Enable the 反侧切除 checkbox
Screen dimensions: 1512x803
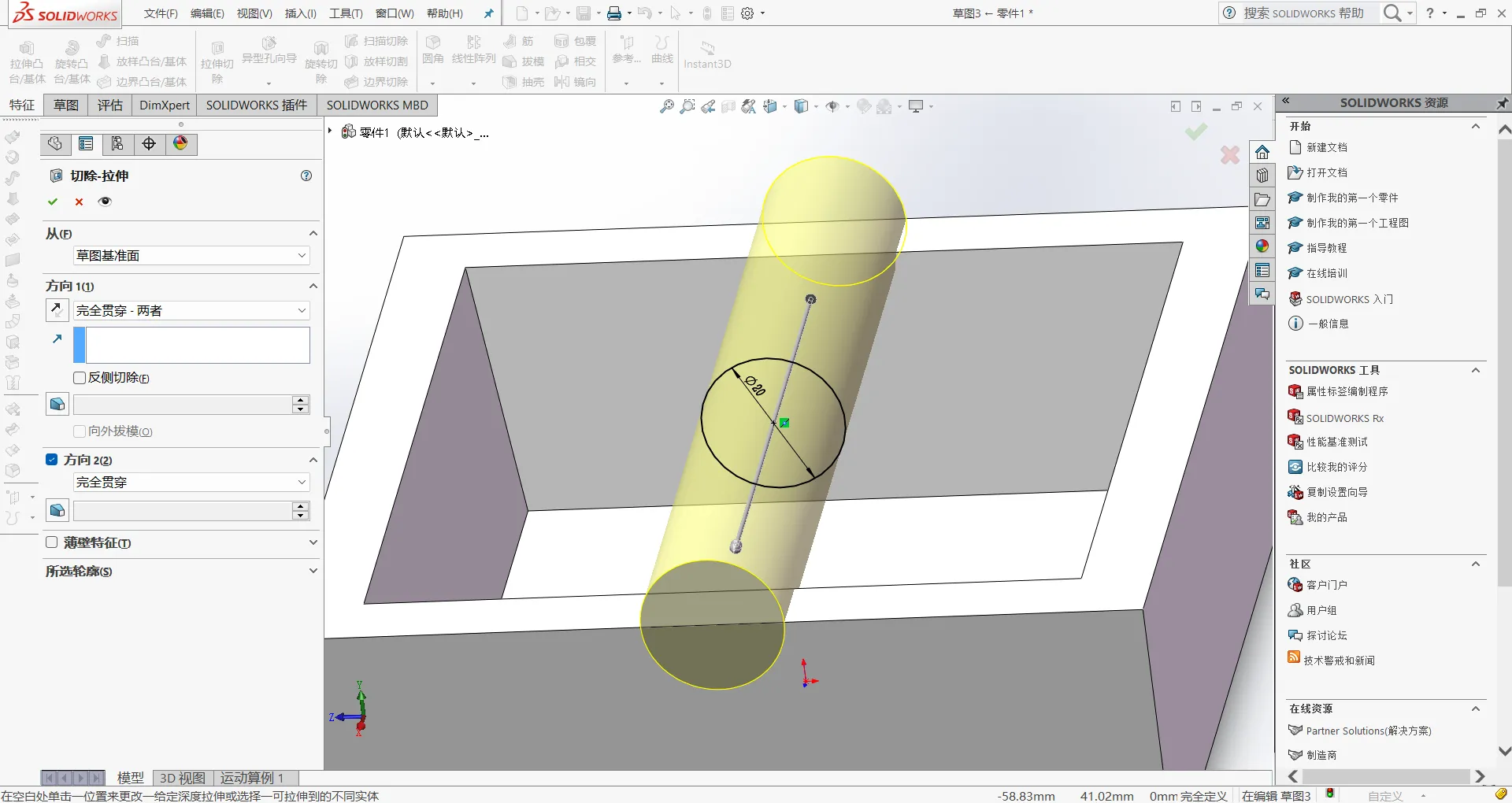coord(80,378)
